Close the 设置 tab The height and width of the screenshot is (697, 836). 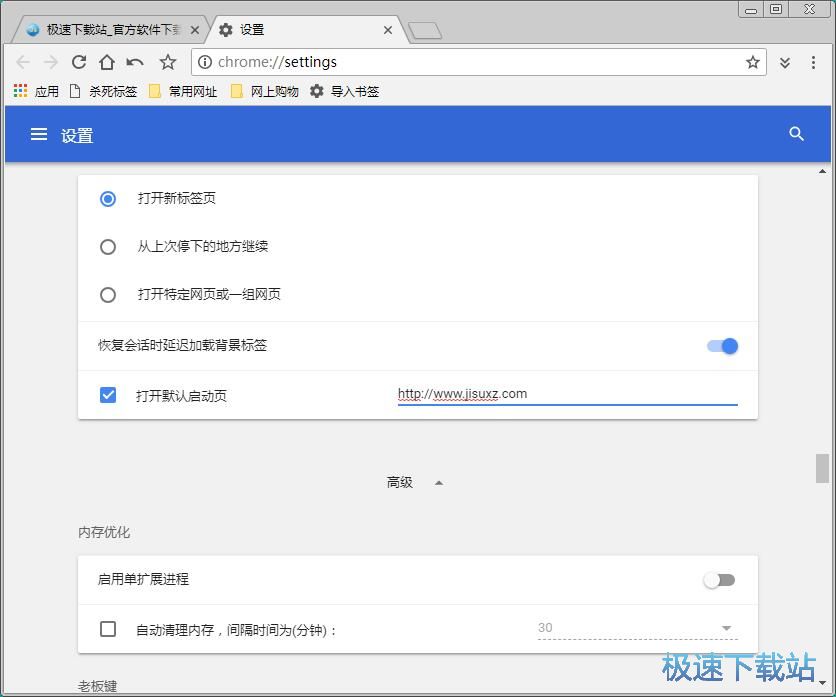388,30
